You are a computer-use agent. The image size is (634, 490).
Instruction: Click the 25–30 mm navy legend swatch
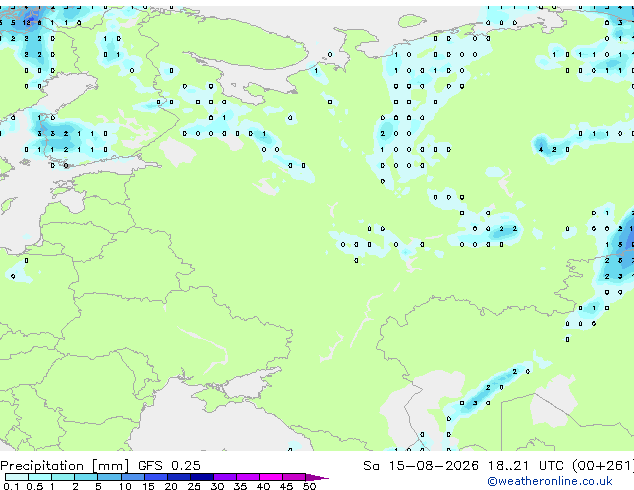click(202, 477)
